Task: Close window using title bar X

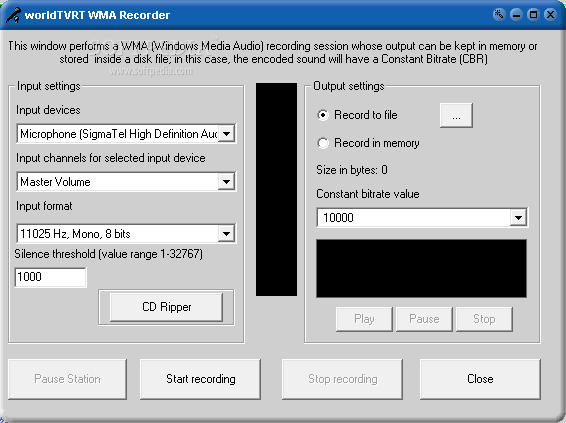Action: [550, 15]
